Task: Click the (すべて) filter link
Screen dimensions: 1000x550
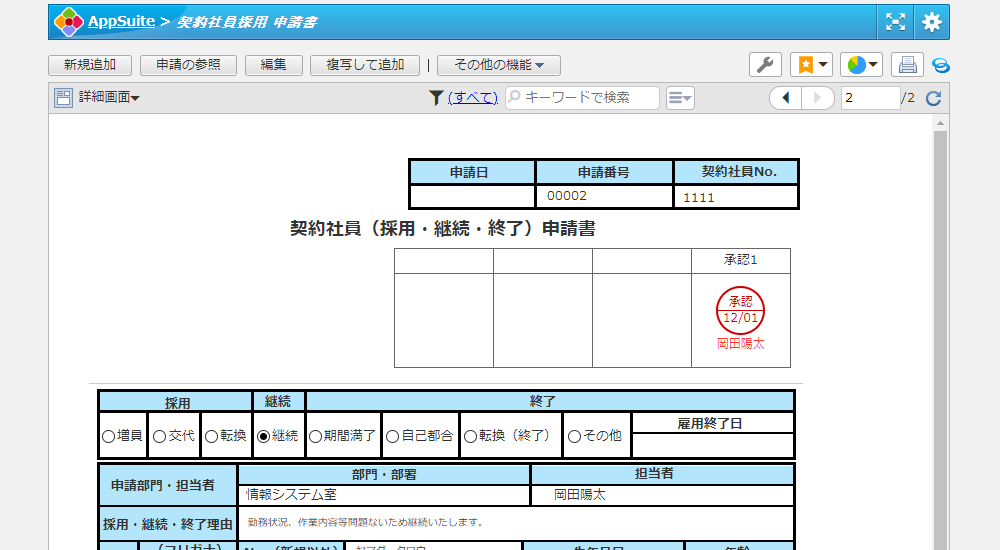Action: (473, 98)
